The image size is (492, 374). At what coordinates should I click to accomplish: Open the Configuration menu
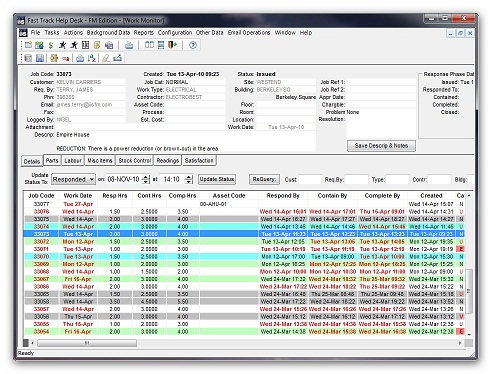[x=175, y=33]
